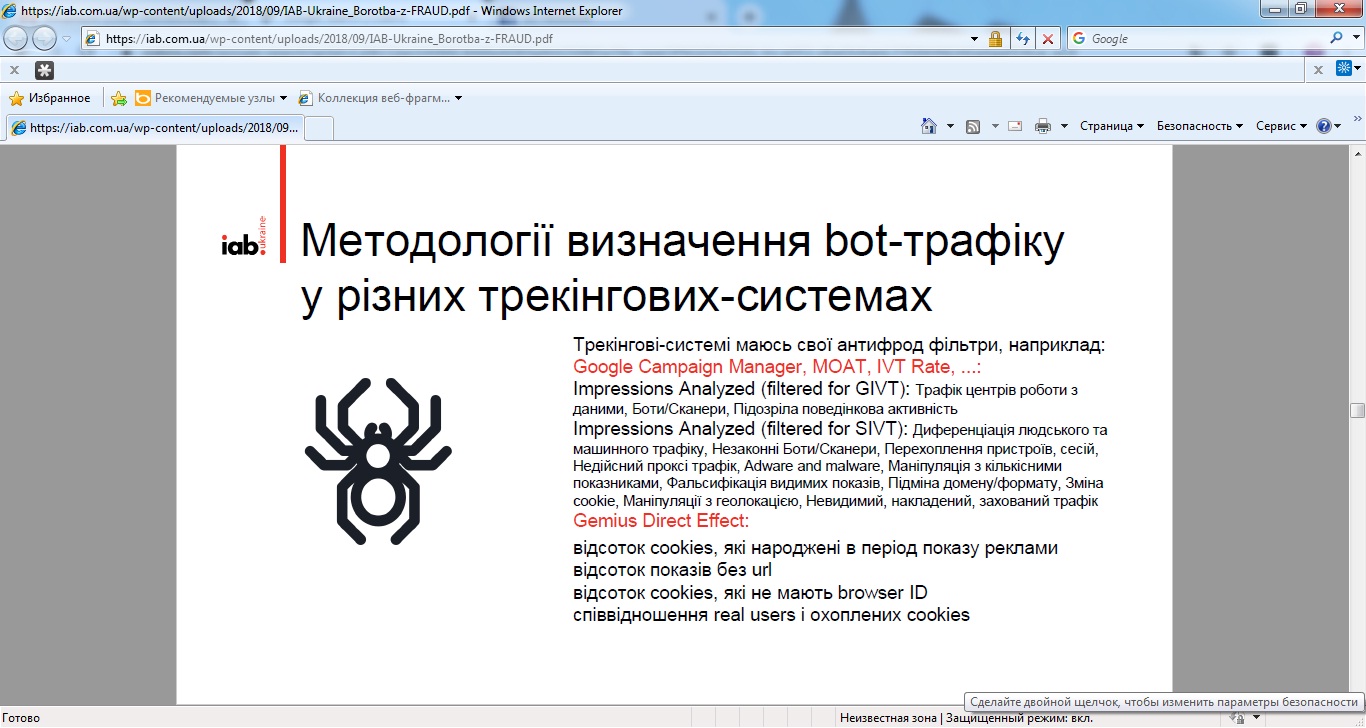
Task: Click the Read mail envelope icon
Action: (x=1015, y=126)
